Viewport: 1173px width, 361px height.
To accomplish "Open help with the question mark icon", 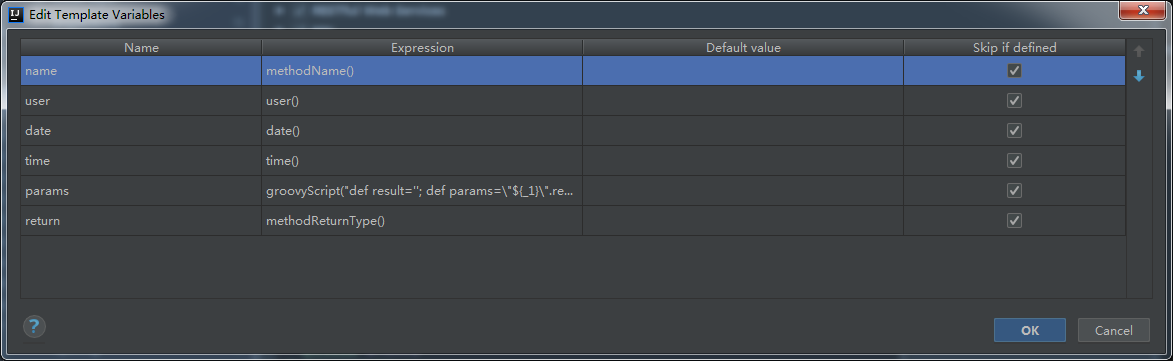I will pos(34,327).
